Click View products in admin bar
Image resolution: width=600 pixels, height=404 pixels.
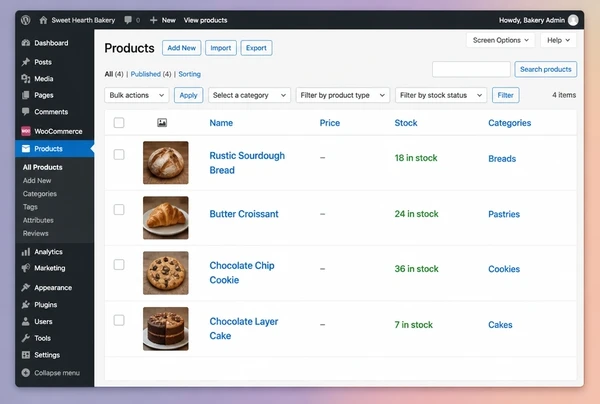point(205,20)
